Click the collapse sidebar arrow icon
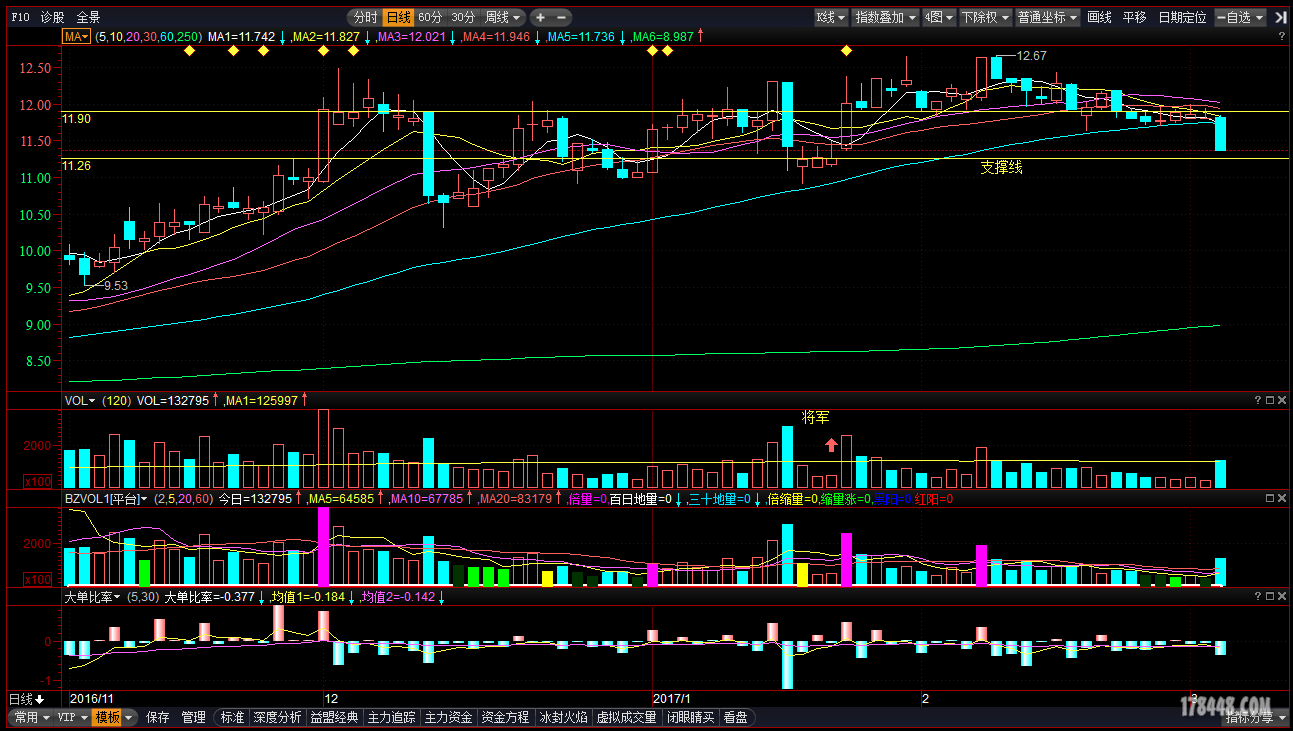The height and width of the screenshot is (731, 1293). click(1280, 17)
